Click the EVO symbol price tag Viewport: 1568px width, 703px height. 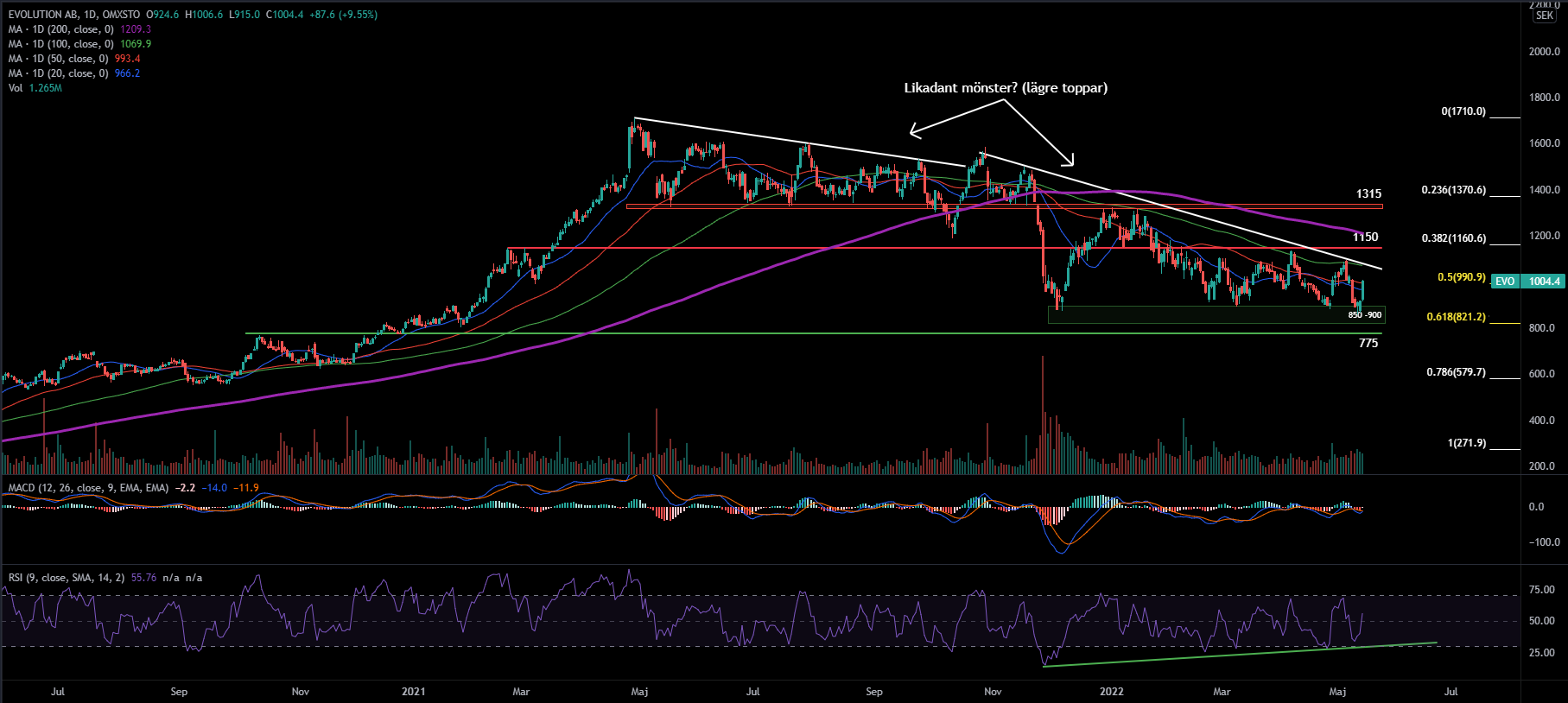click(x=1505, y=282)
